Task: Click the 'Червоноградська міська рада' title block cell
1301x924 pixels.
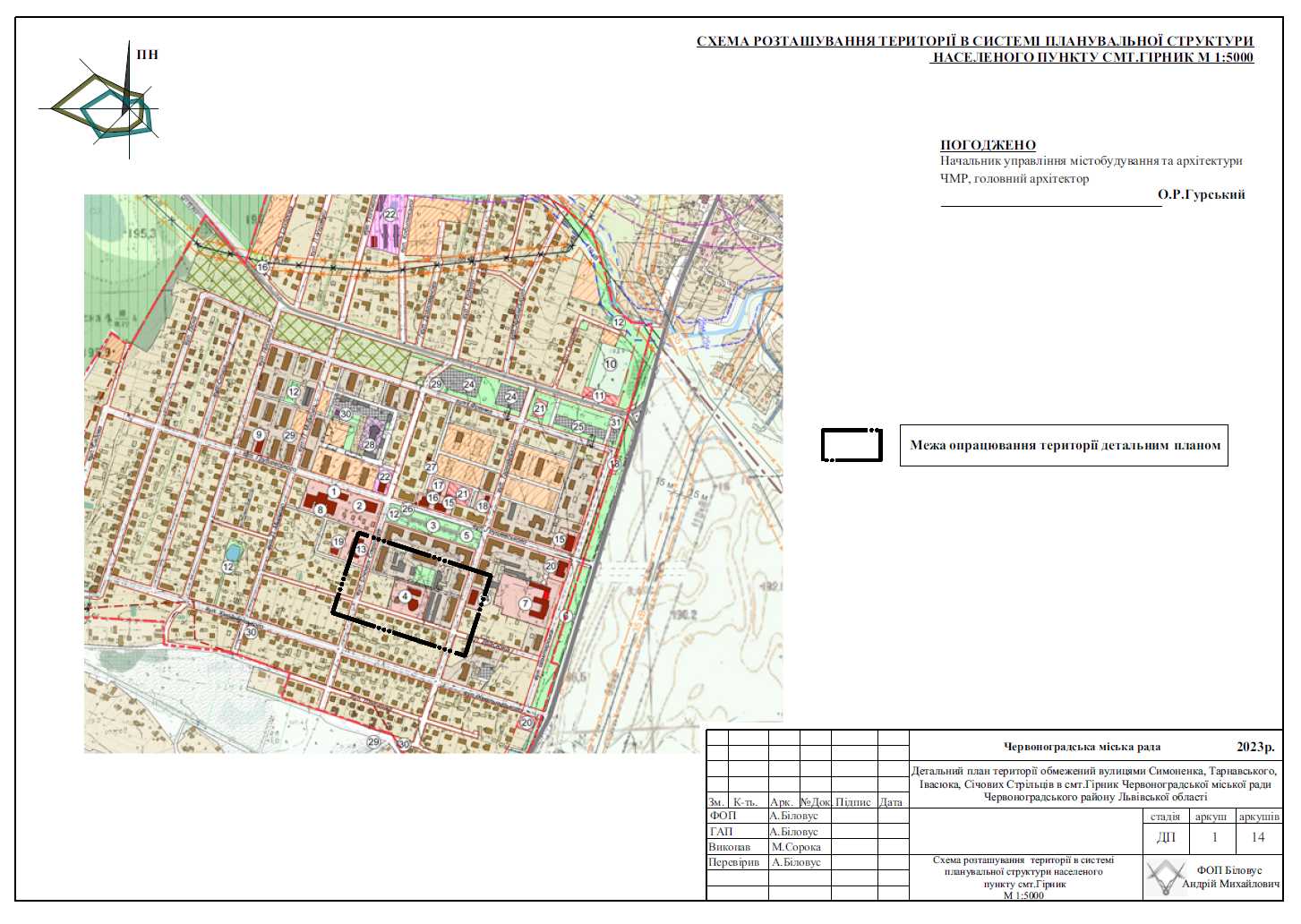Action: coord(1082,747)
